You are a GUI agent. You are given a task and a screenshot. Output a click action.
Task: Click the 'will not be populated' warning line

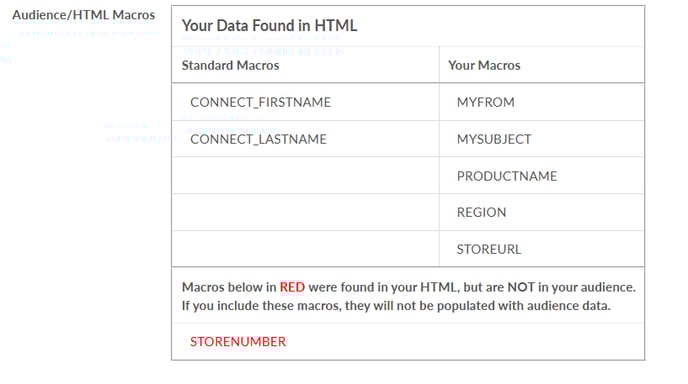click(x=396, y=305)
